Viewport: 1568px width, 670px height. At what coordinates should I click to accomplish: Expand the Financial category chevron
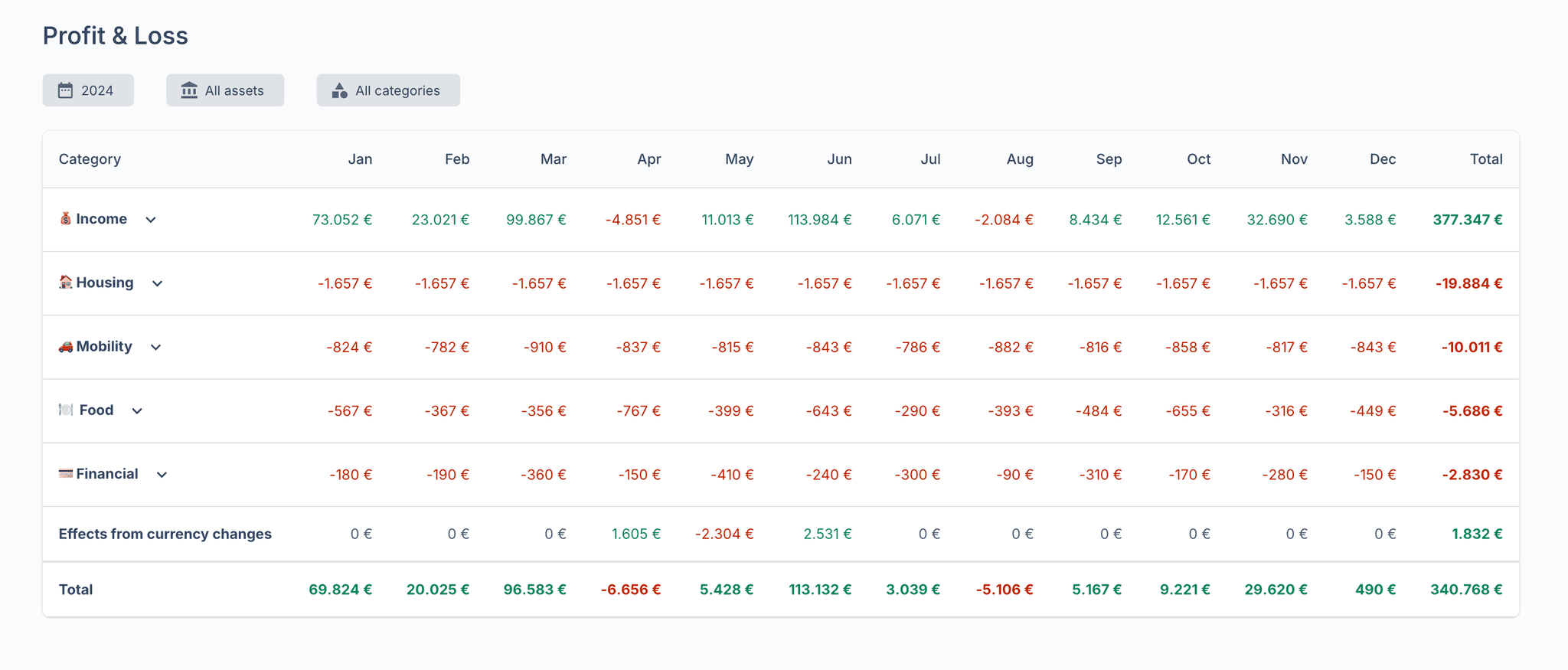tap(162, 475)
